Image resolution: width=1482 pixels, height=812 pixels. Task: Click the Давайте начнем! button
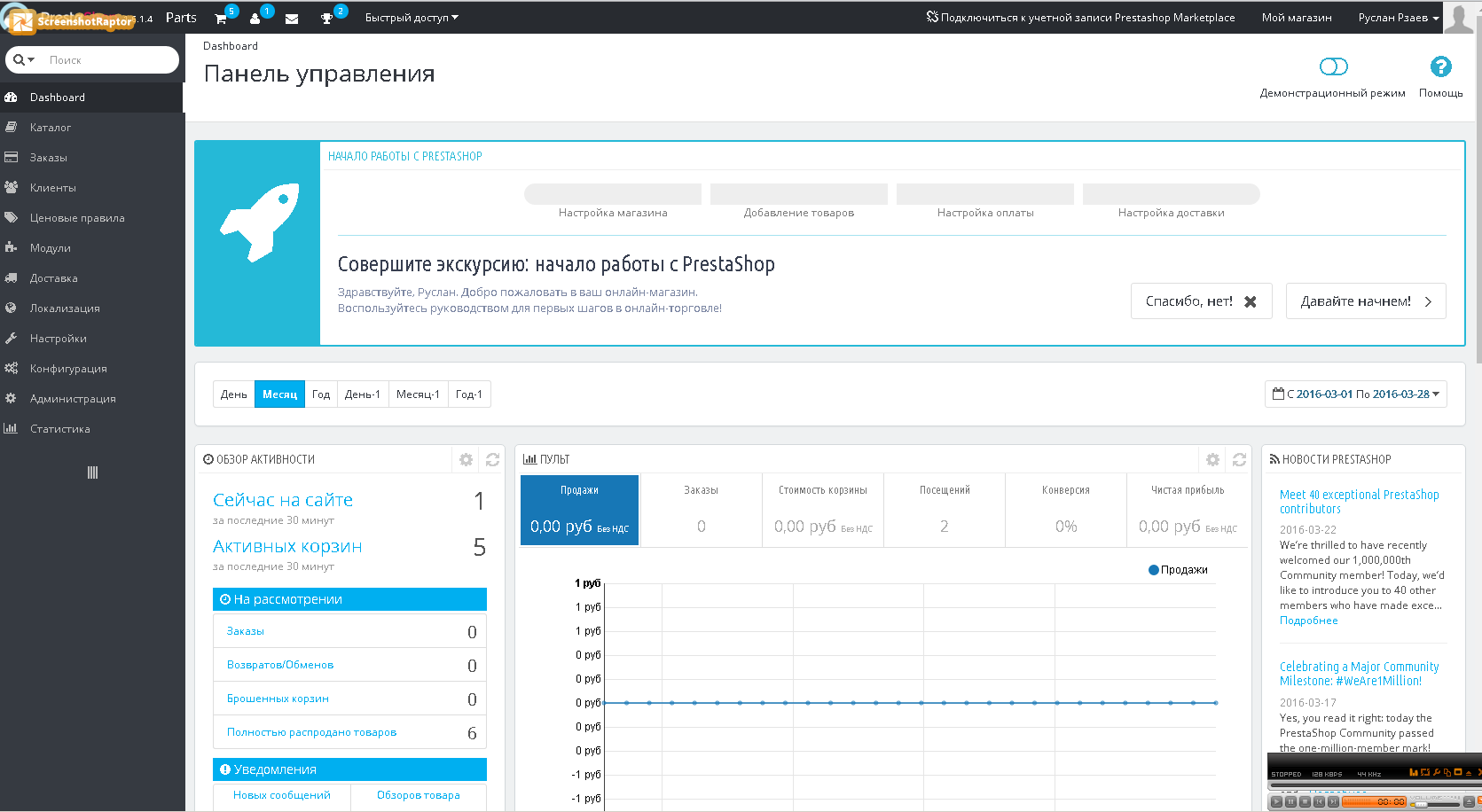1366,301
